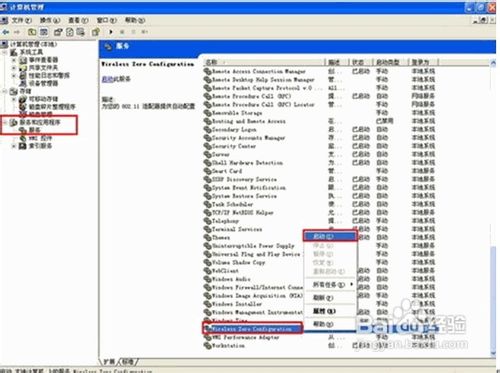Image resolution: width=500 pixels, height=373 pixels.
Task: Sort by the 状态 column header
Action: (361, 62)
